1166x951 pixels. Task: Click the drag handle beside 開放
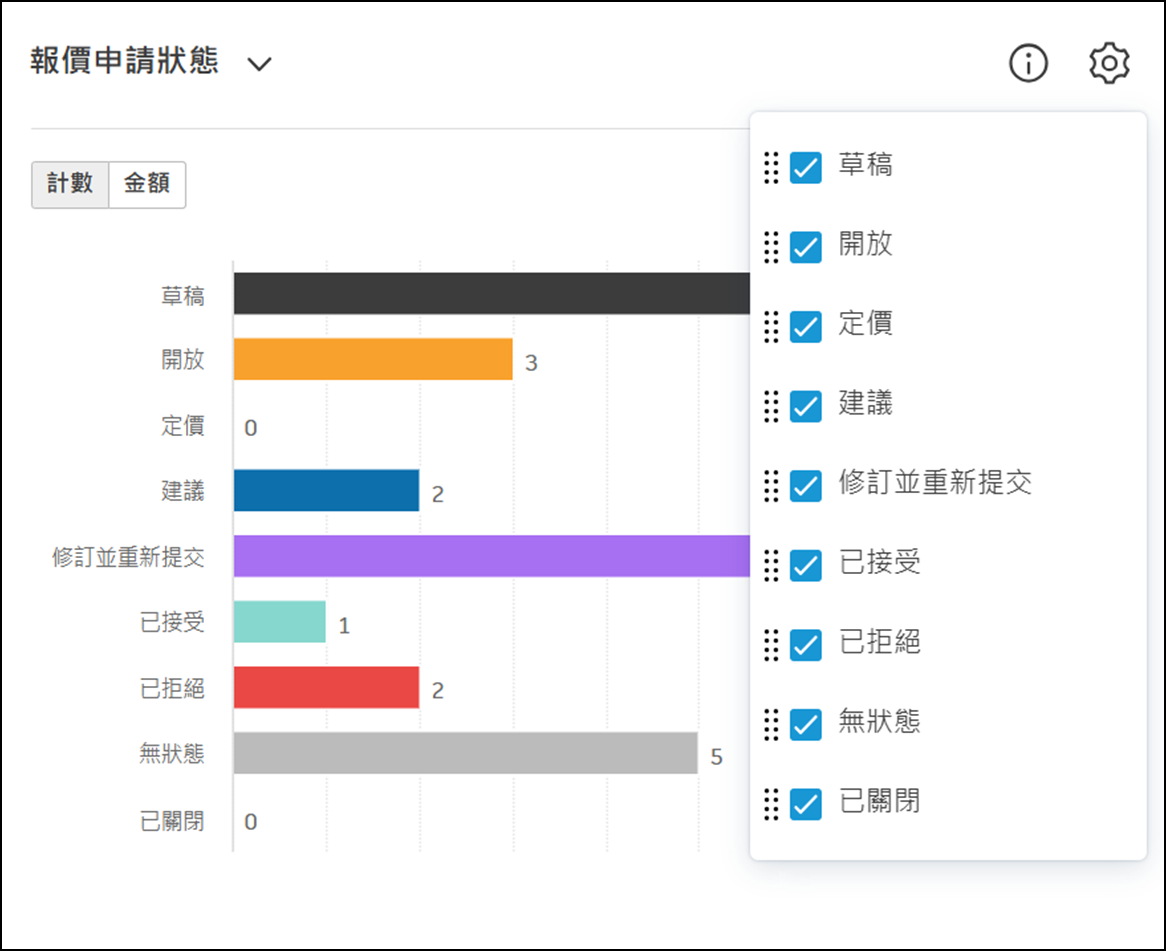[x=771, y=247]
